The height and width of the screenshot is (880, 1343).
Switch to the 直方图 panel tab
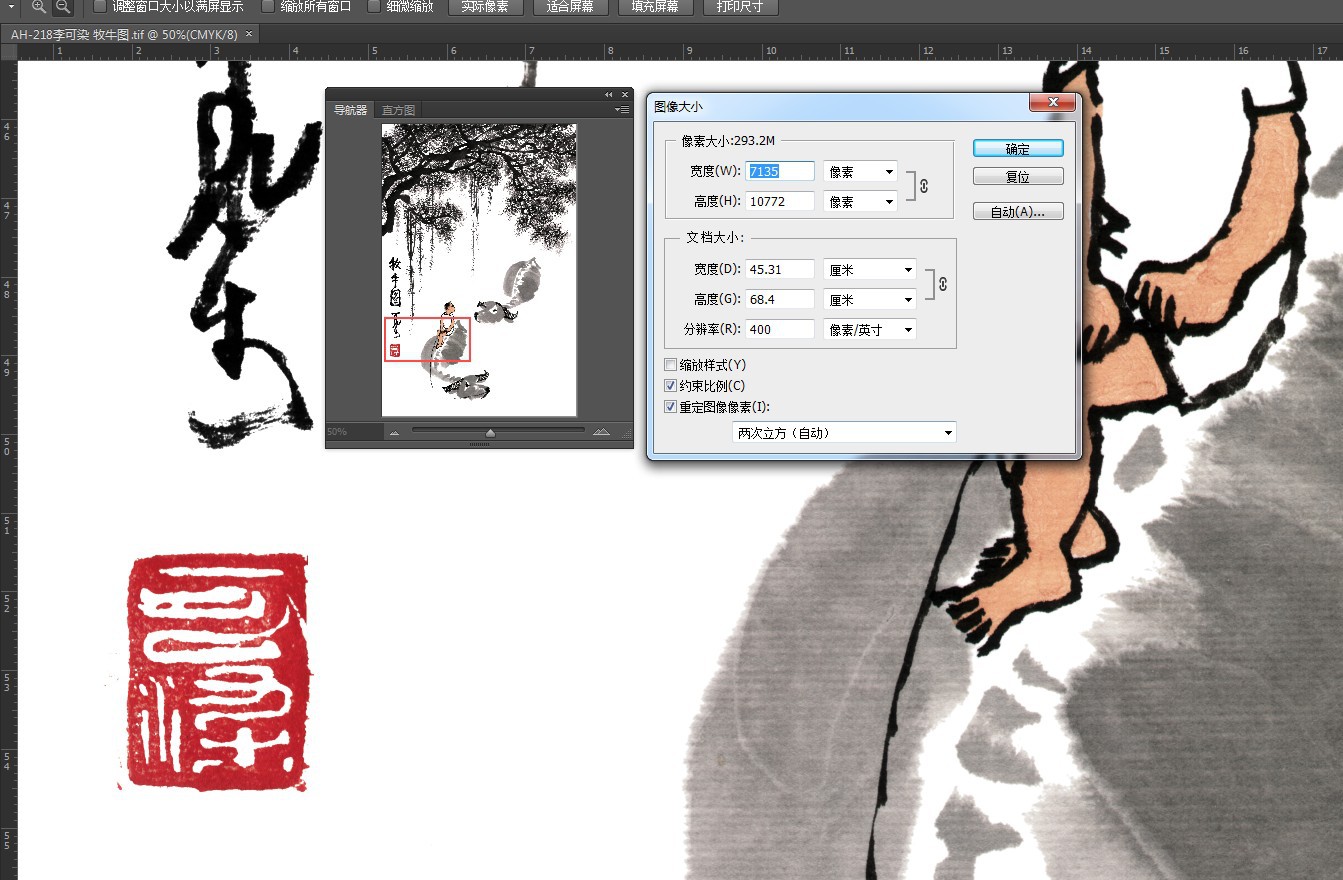coord(398,110)
